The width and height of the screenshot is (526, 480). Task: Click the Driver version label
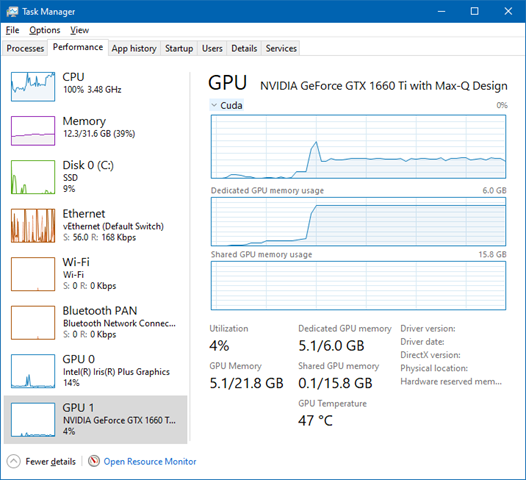click(428, 328)
